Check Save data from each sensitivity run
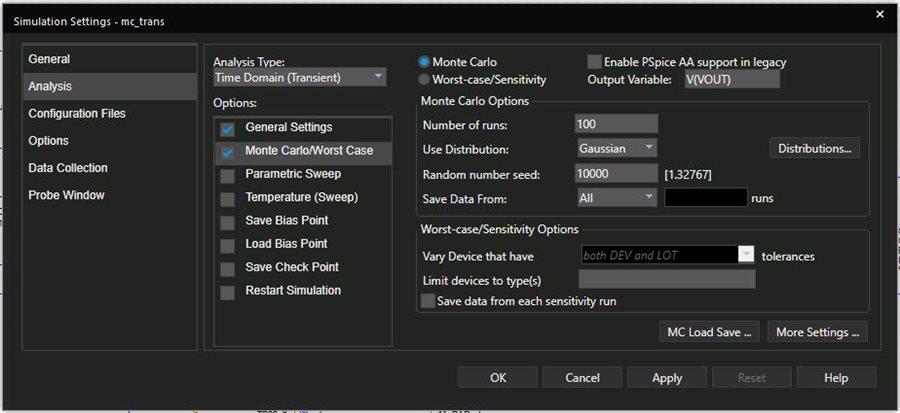Screen dimensions: 900x413 428,301
